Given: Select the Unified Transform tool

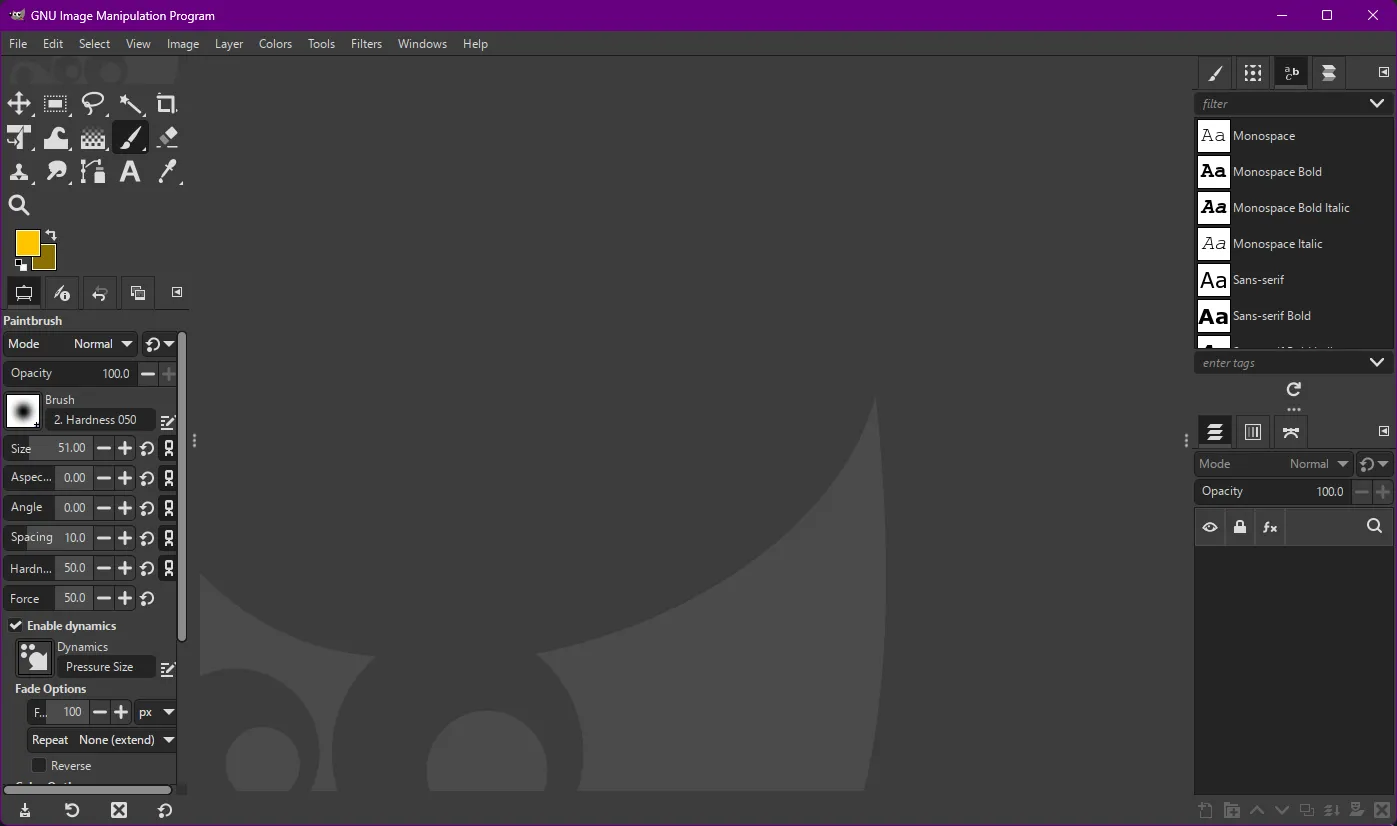Looking at the screenshot, I should [x=19, y=138].
